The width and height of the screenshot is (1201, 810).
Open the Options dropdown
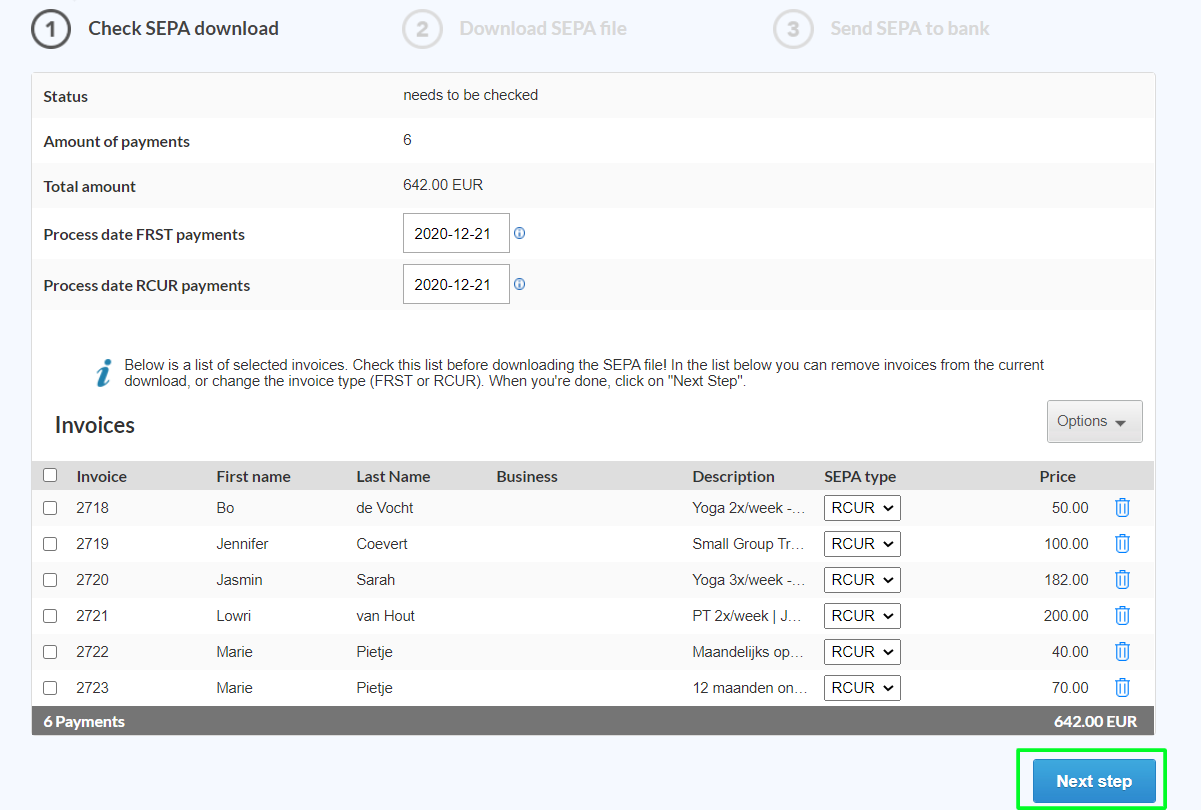(x=1094, y=421)
